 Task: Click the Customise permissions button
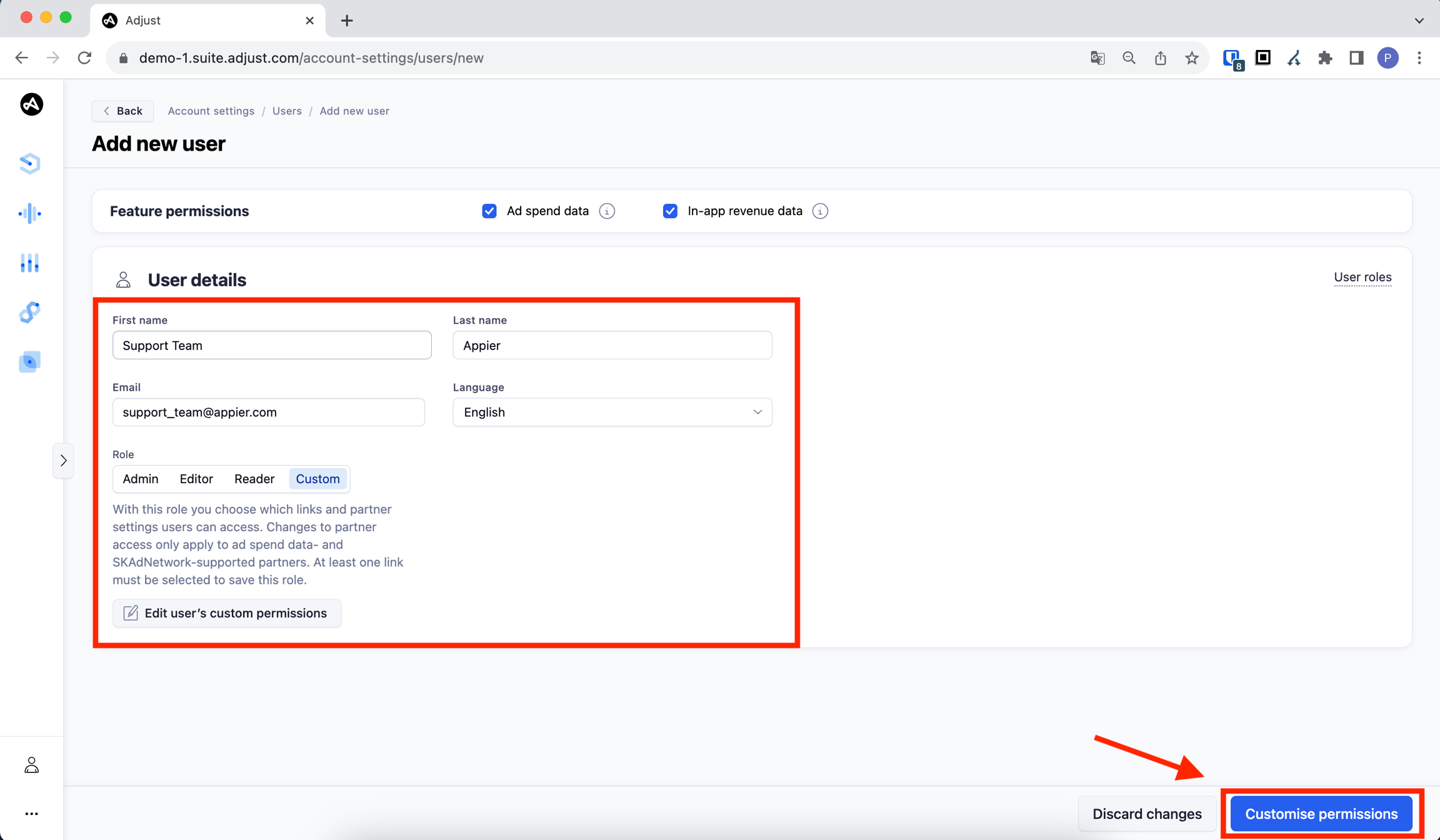(x=1321, y=814)
